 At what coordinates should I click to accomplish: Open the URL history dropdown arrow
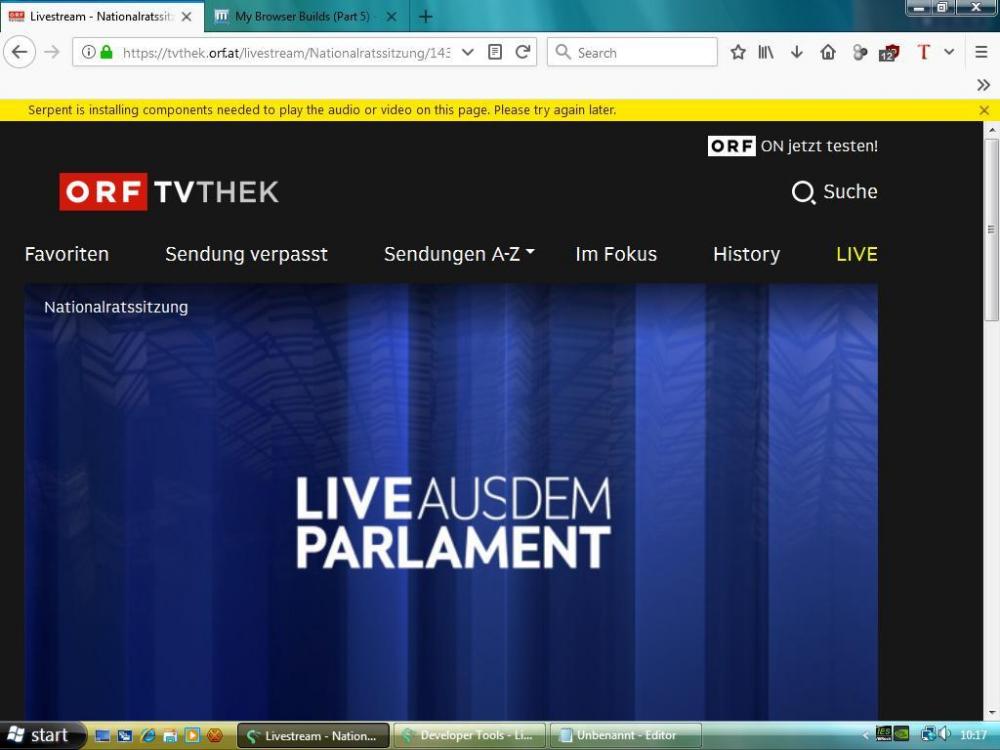467,52
